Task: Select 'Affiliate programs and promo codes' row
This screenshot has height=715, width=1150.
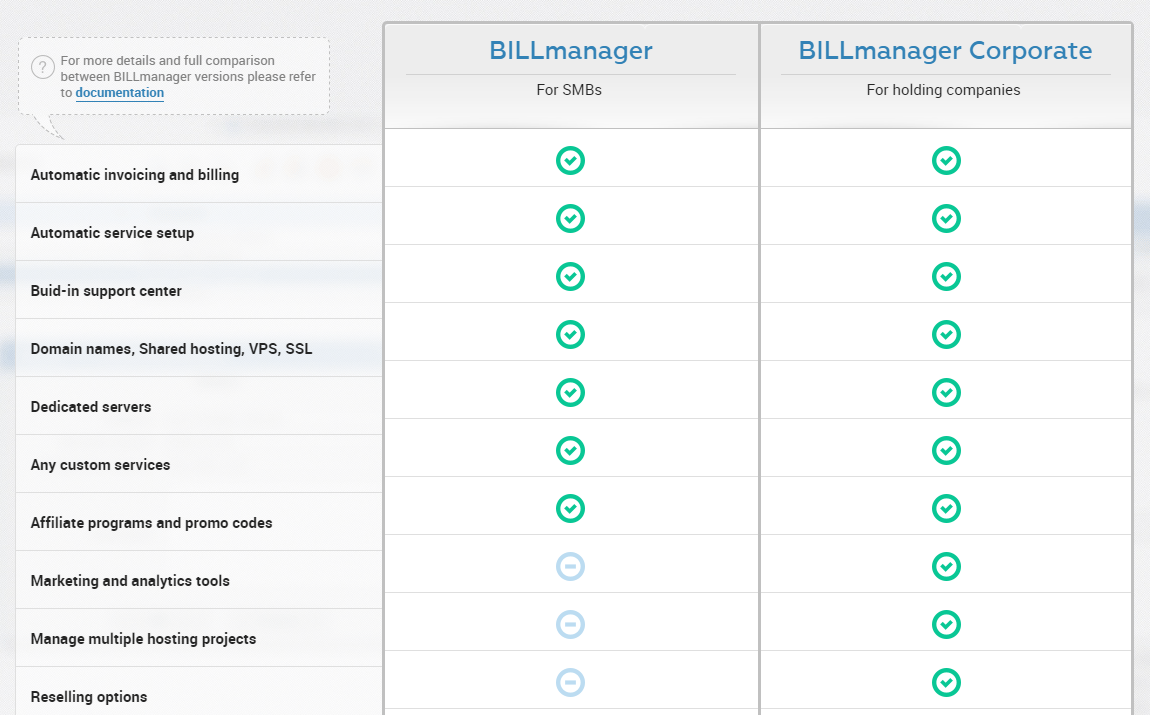Action: pyautogui.click(x=199, y=521)
